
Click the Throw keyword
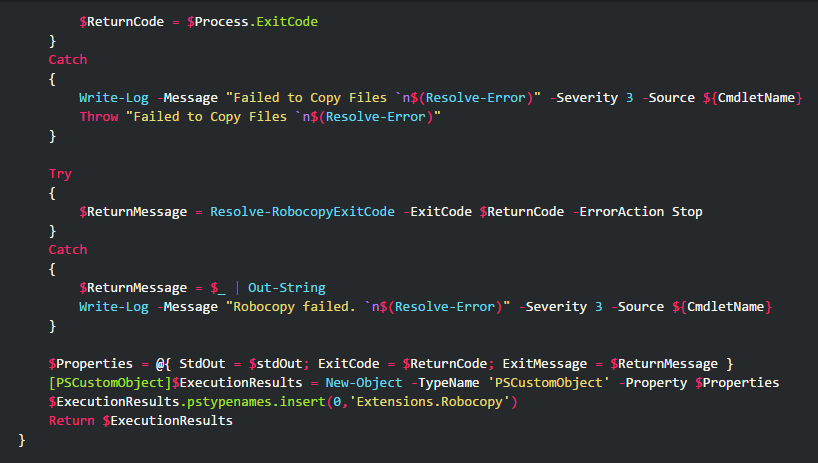click(99, 117)
